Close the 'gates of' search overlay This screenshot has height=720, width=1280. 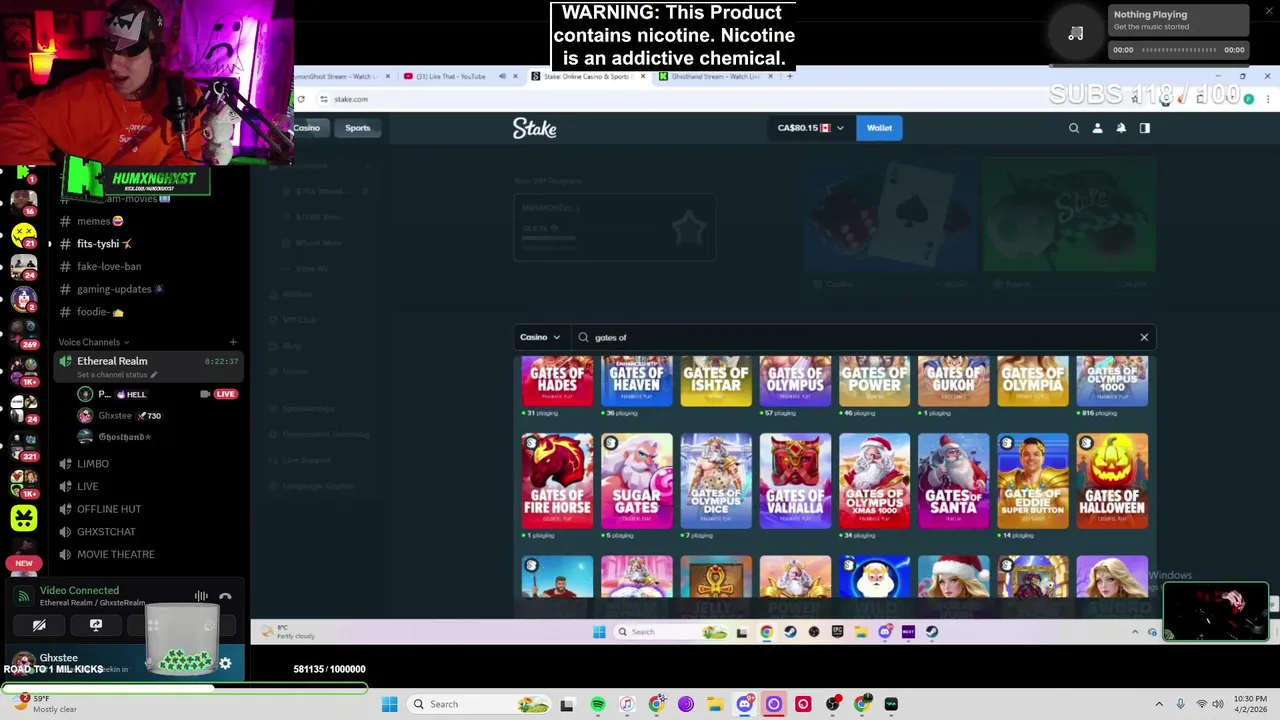(1144, 337)
